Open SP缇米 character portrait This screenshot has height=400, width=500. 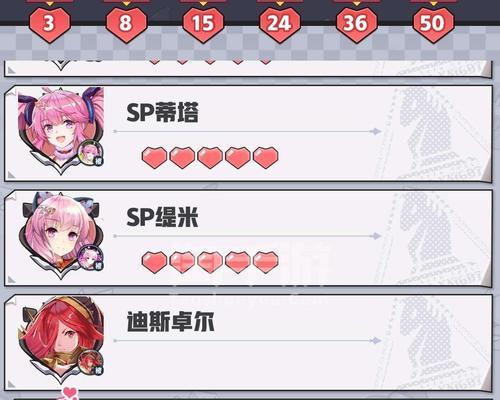(61, 235)
